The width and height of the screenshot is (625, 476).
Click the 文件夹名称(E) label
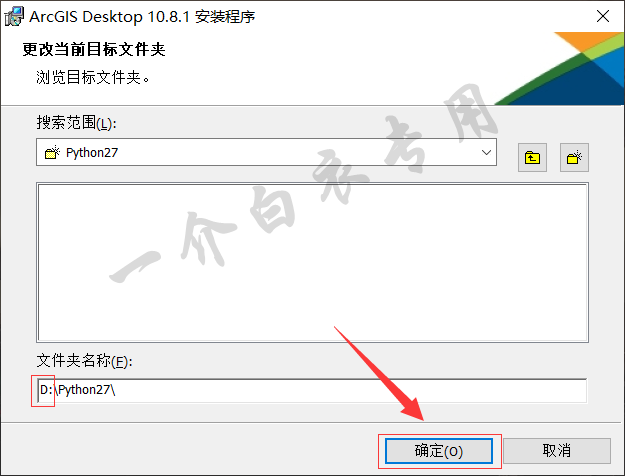[x=84, y=361]
